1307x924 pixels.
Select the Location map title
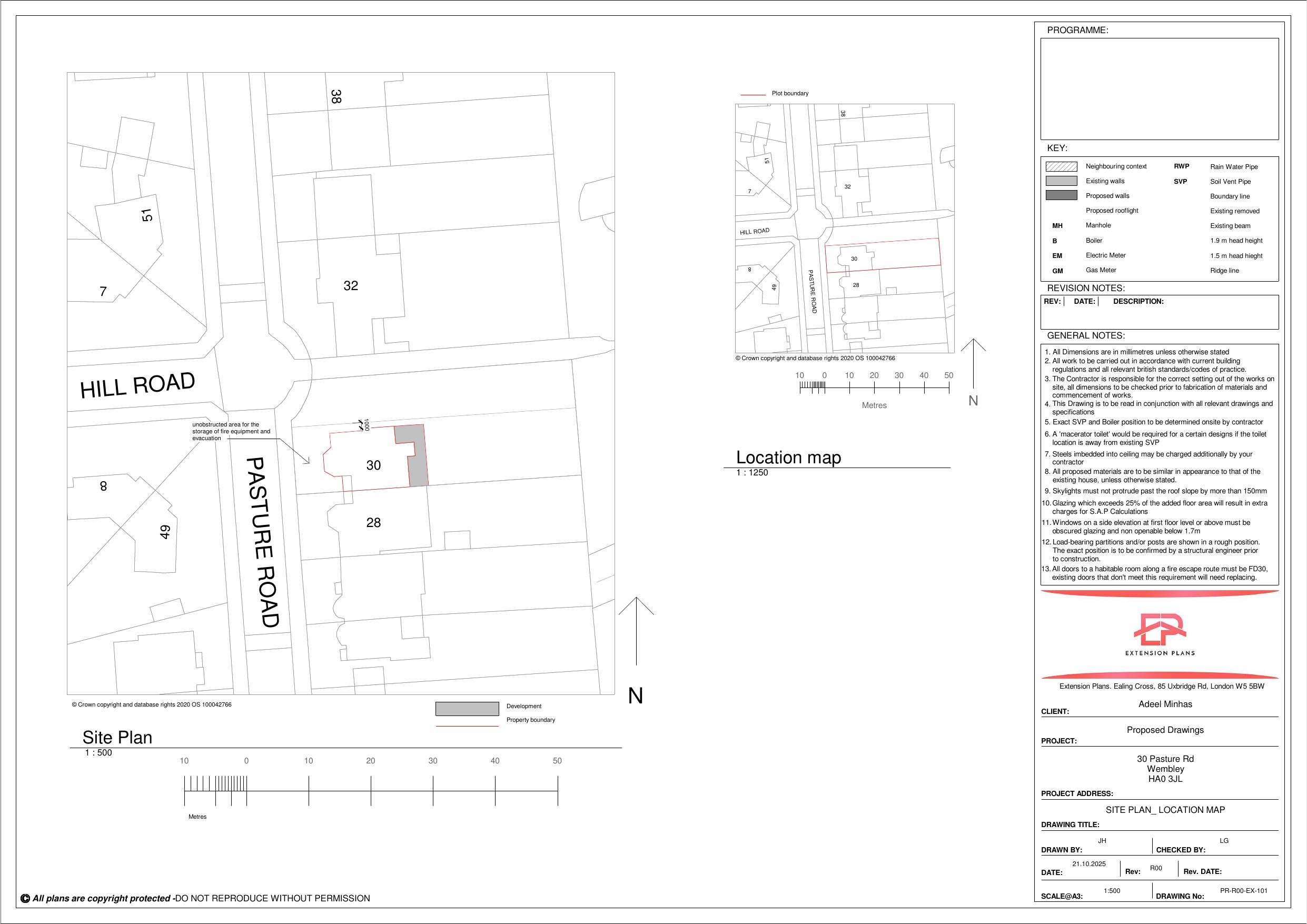(x=788, y=457)
